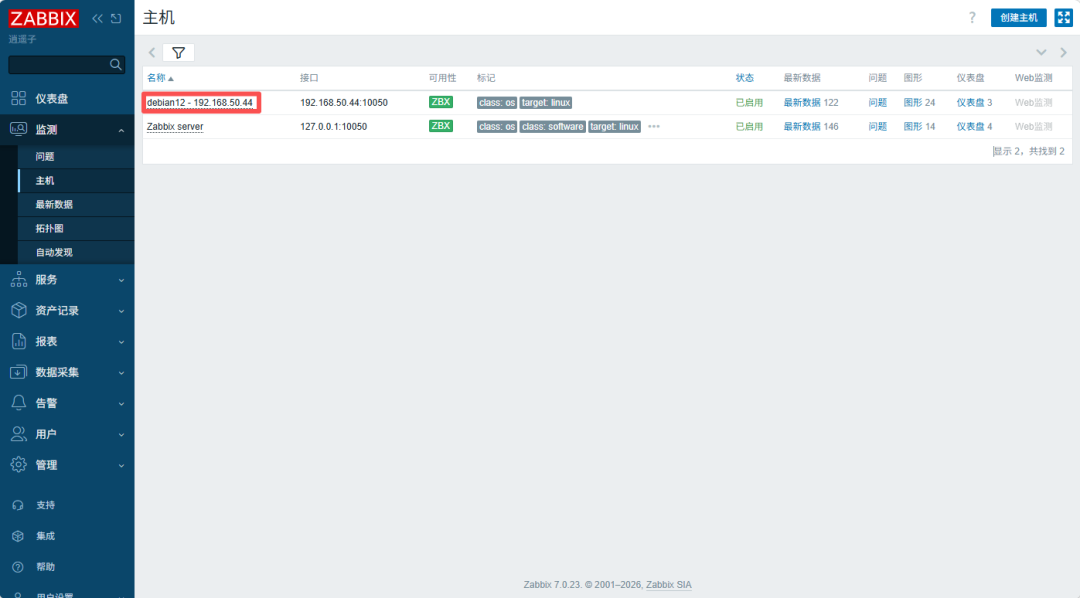1080x598 pixels.
Task: Open 仪表盘 4 for Zabbix server
Action: point(970,127)
